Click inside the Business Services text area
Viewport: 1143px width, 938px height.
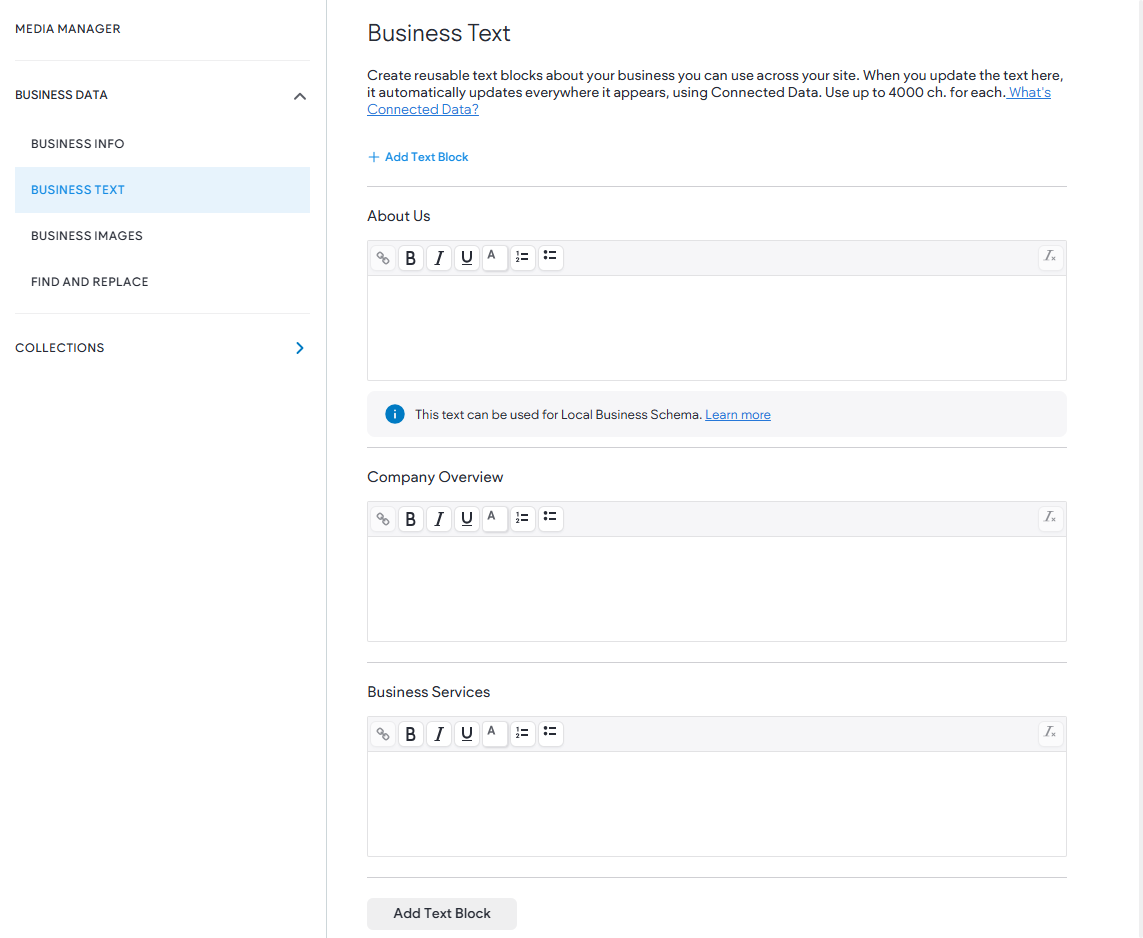(717, 804)
